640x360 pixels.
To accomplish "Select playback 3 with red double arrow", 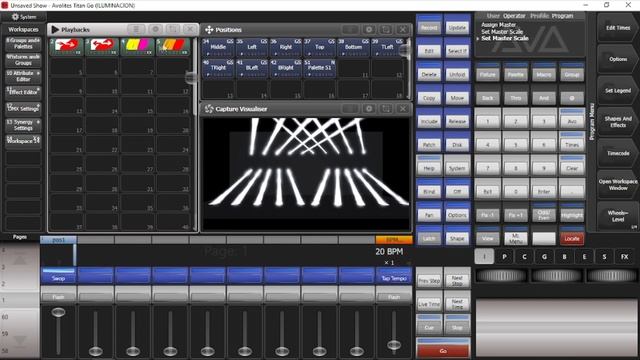I will [102, 47].
